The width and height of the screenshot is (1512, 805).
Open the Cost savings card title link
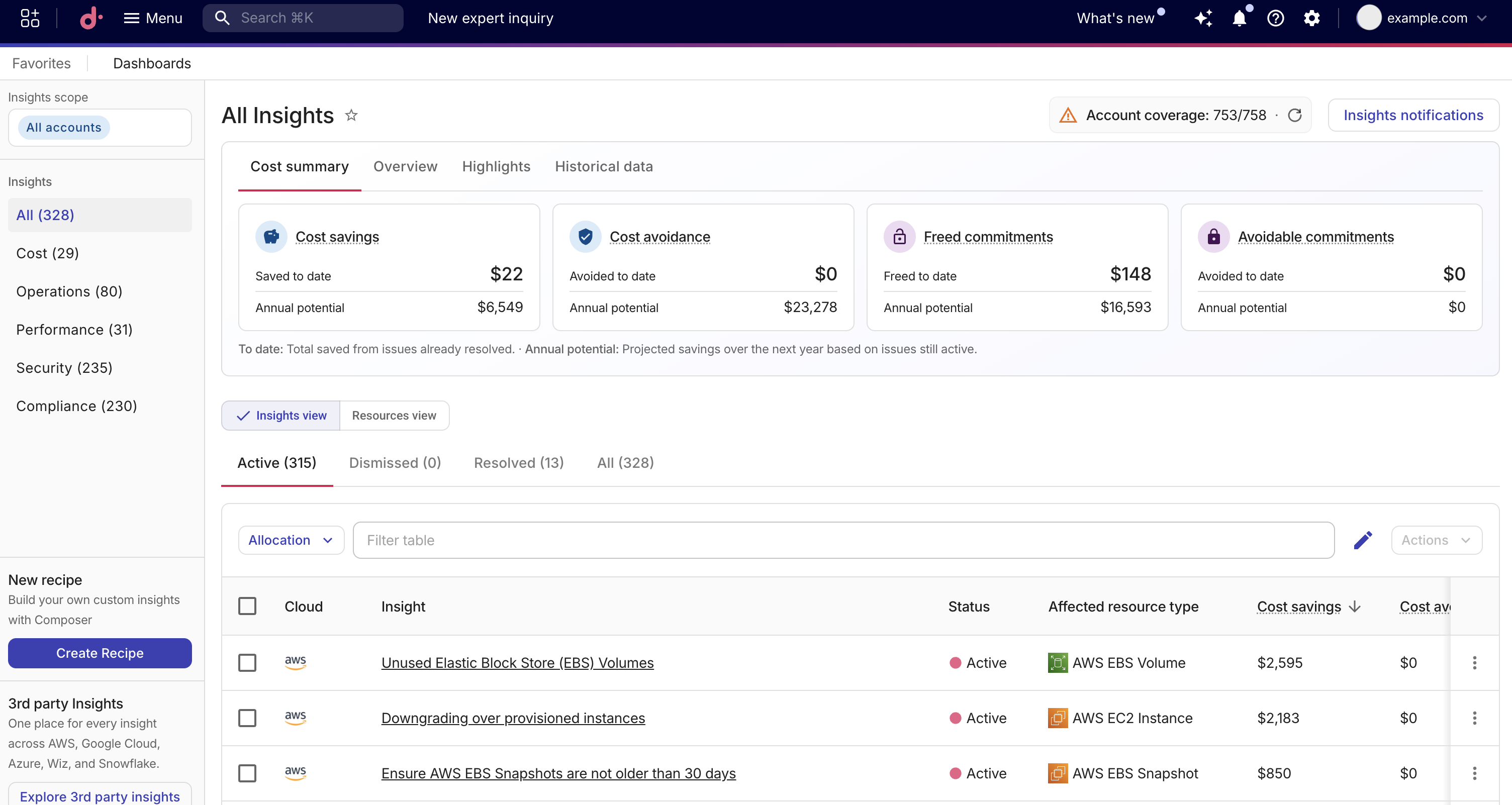337,237
